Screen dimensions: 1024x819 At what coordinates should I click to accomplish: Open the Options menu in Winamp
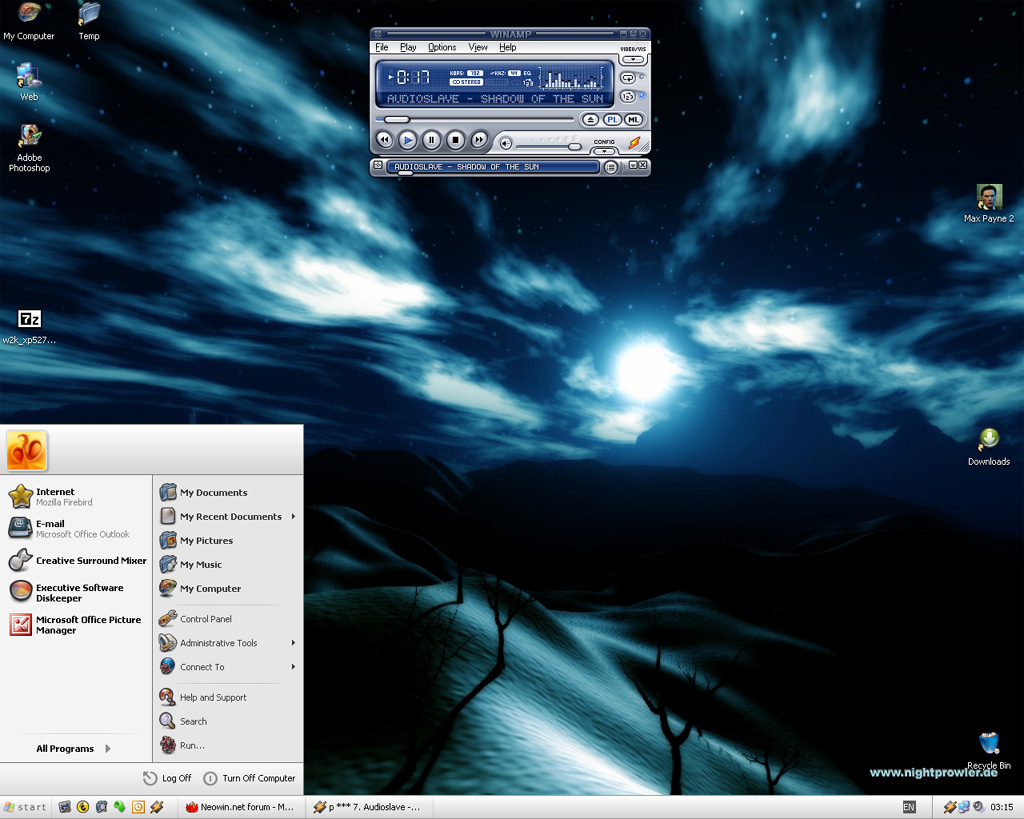pos(442,47)
